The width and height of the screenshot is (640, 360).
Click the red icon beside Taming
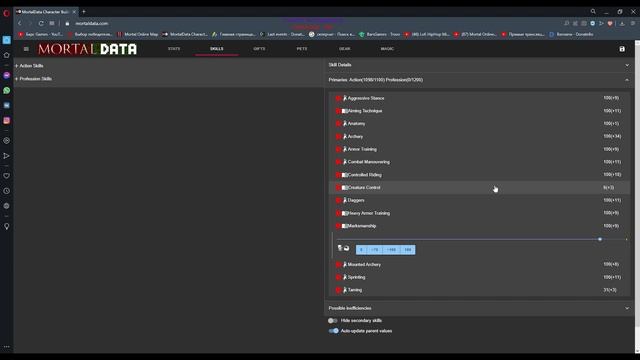coord(338,290)
